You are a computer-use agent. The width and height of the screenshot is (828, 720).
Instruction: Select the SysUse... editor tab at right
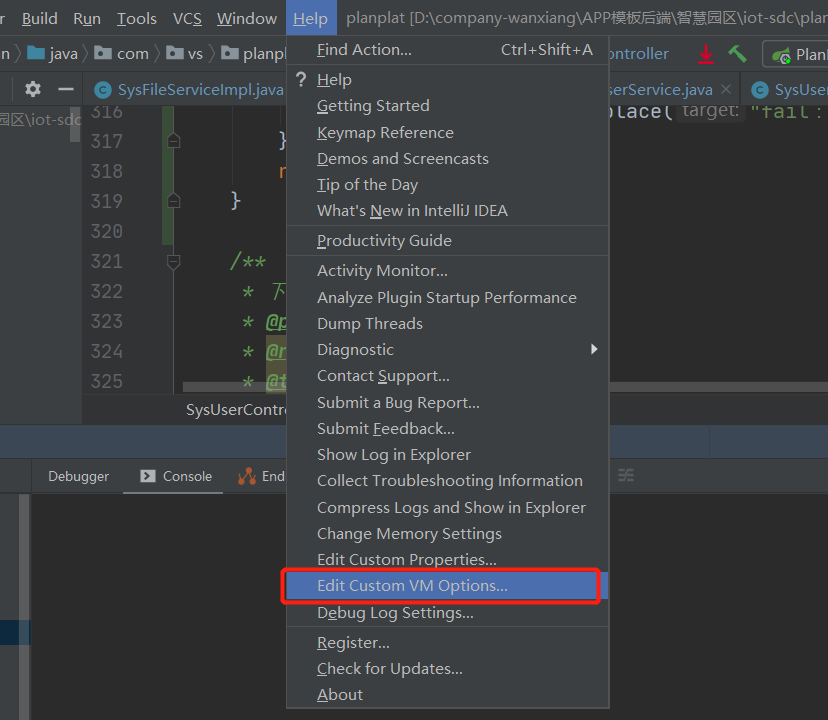[x=789, y=90]
